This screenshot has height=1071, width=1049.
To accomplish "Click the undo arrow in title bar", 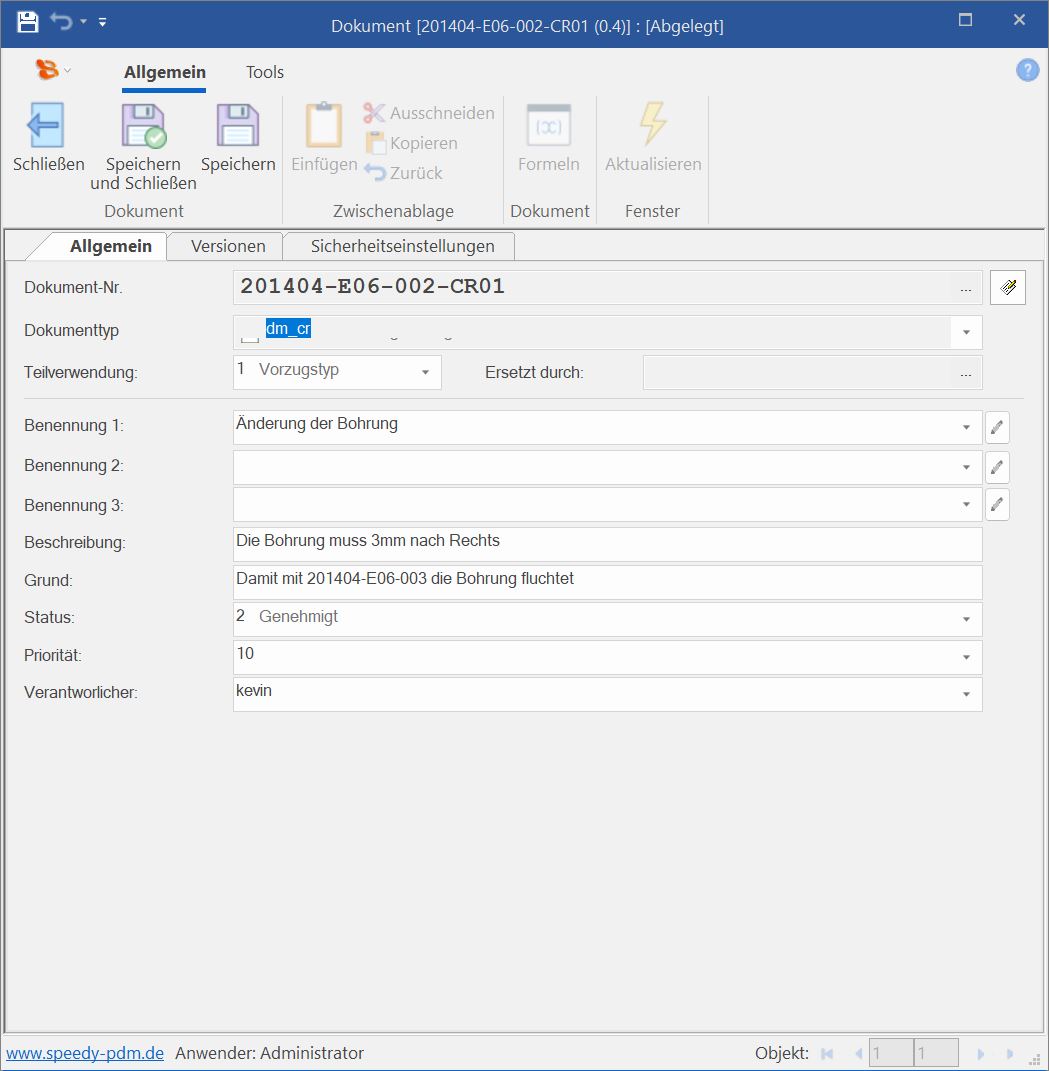I will point(62,22).
